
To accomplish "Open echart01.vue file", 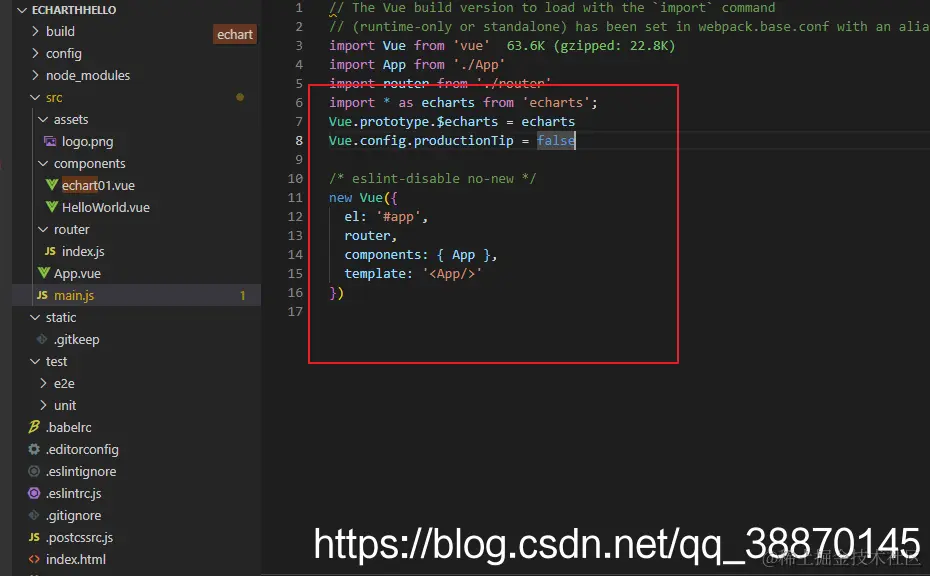I will pyautogui.click(x=98, y=185).
